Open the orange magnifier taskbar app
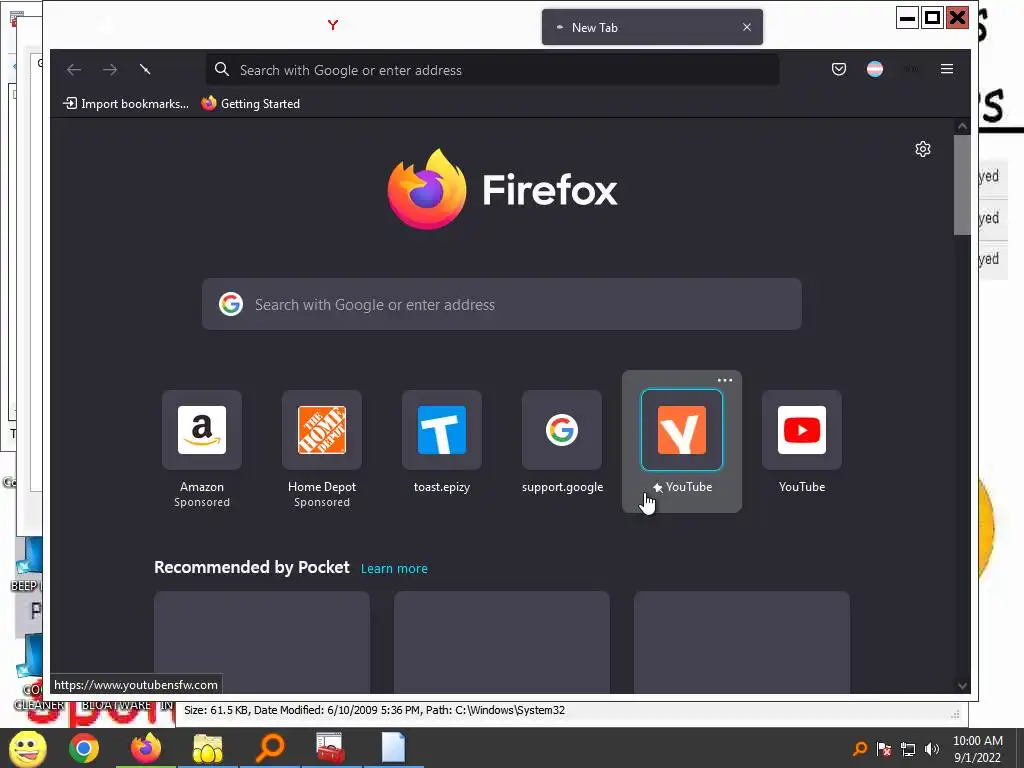The width and height of the screenshot is (1024, 768). point(269,748)
